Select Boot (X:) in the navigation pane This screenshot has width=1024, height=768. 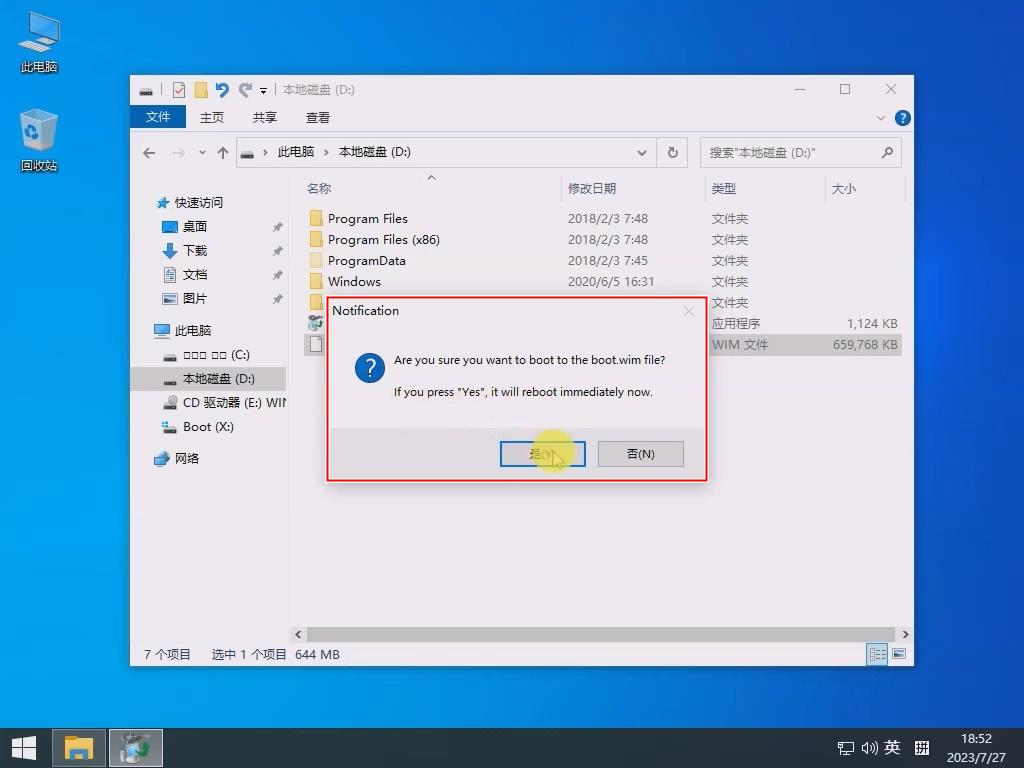pyautogui.click(x=208, y=427)
